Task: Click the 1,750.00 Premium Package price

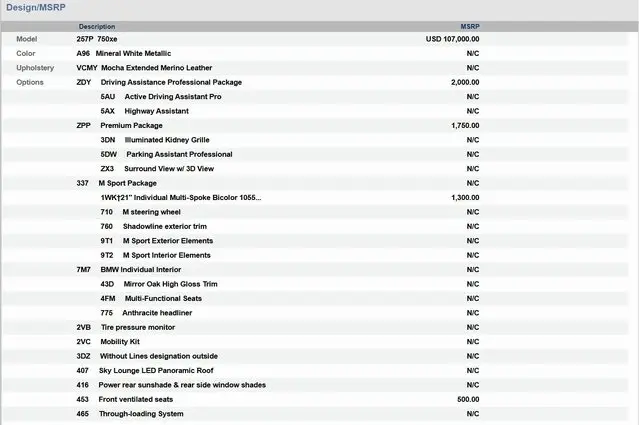Action: pyautogui.click(x=465, y=126)
